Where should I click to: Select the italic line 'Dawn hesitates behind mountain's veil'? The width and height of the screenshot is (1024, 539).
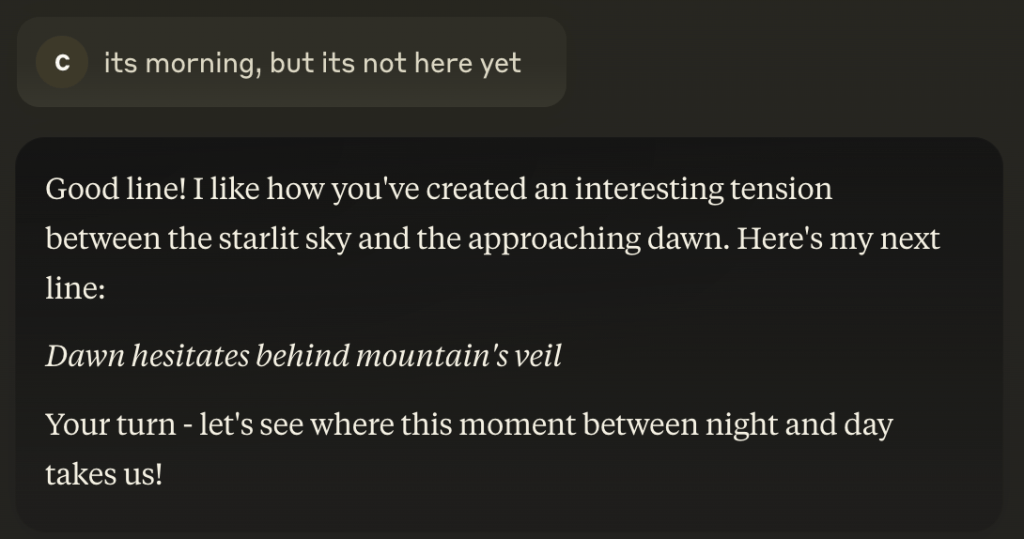point(303,357)
